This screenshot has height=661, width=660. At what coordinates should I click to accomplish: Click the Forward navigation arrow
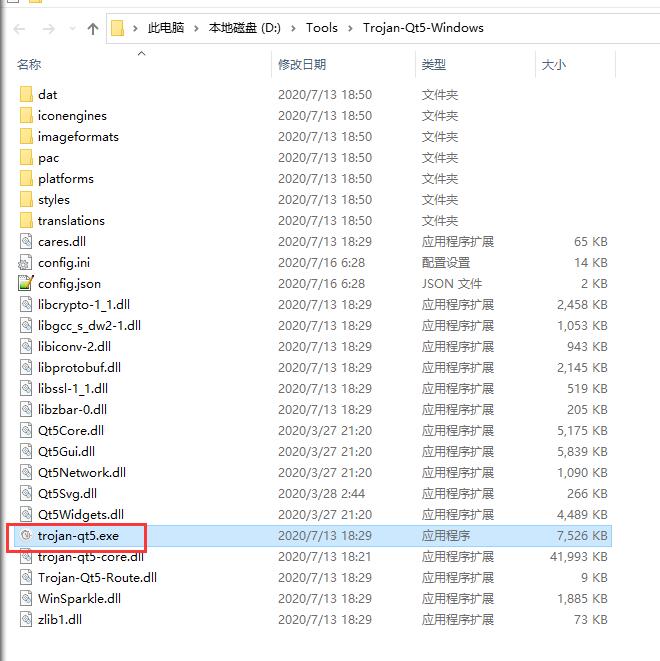click(49, 28)
